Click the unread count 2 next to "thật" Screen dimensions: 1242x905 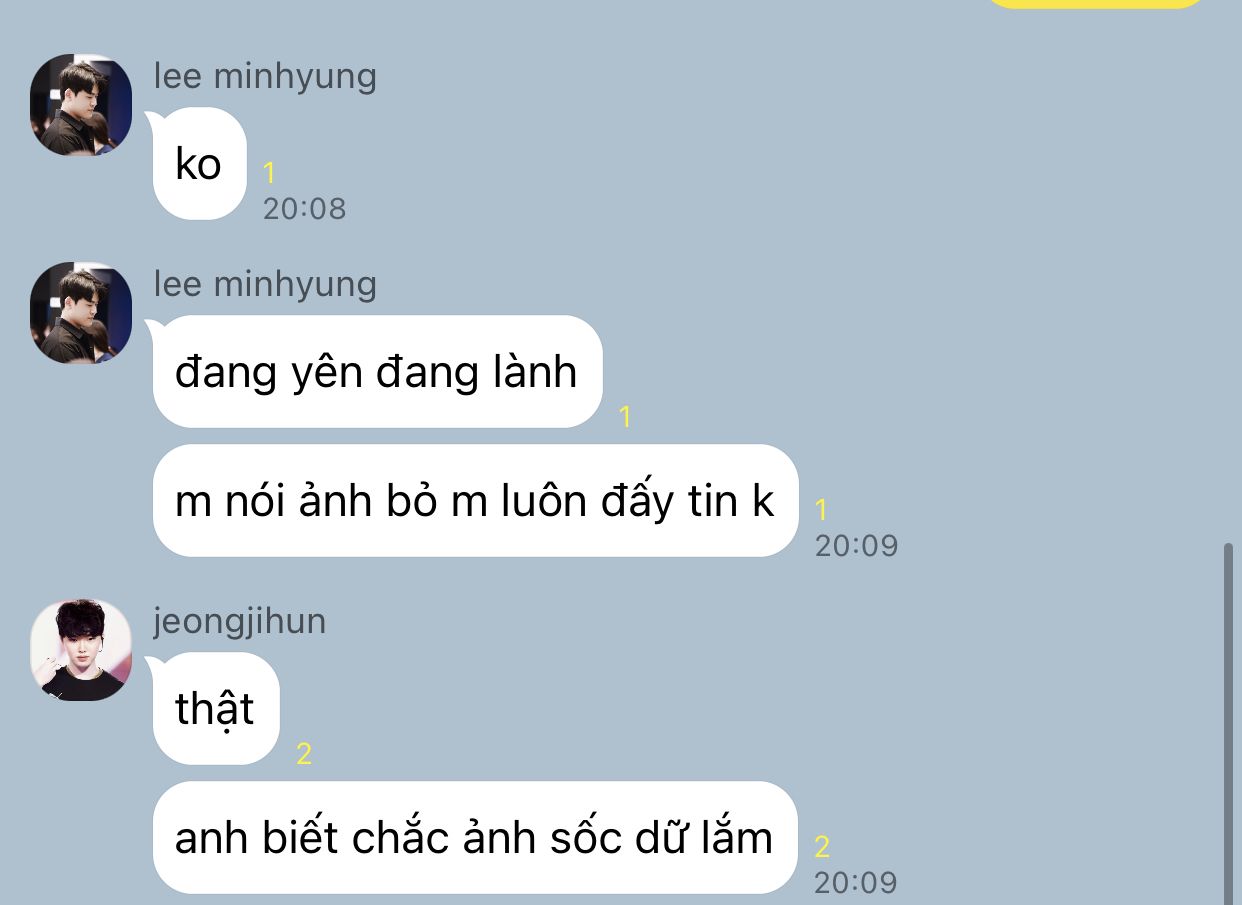click(x=304, y=754)
